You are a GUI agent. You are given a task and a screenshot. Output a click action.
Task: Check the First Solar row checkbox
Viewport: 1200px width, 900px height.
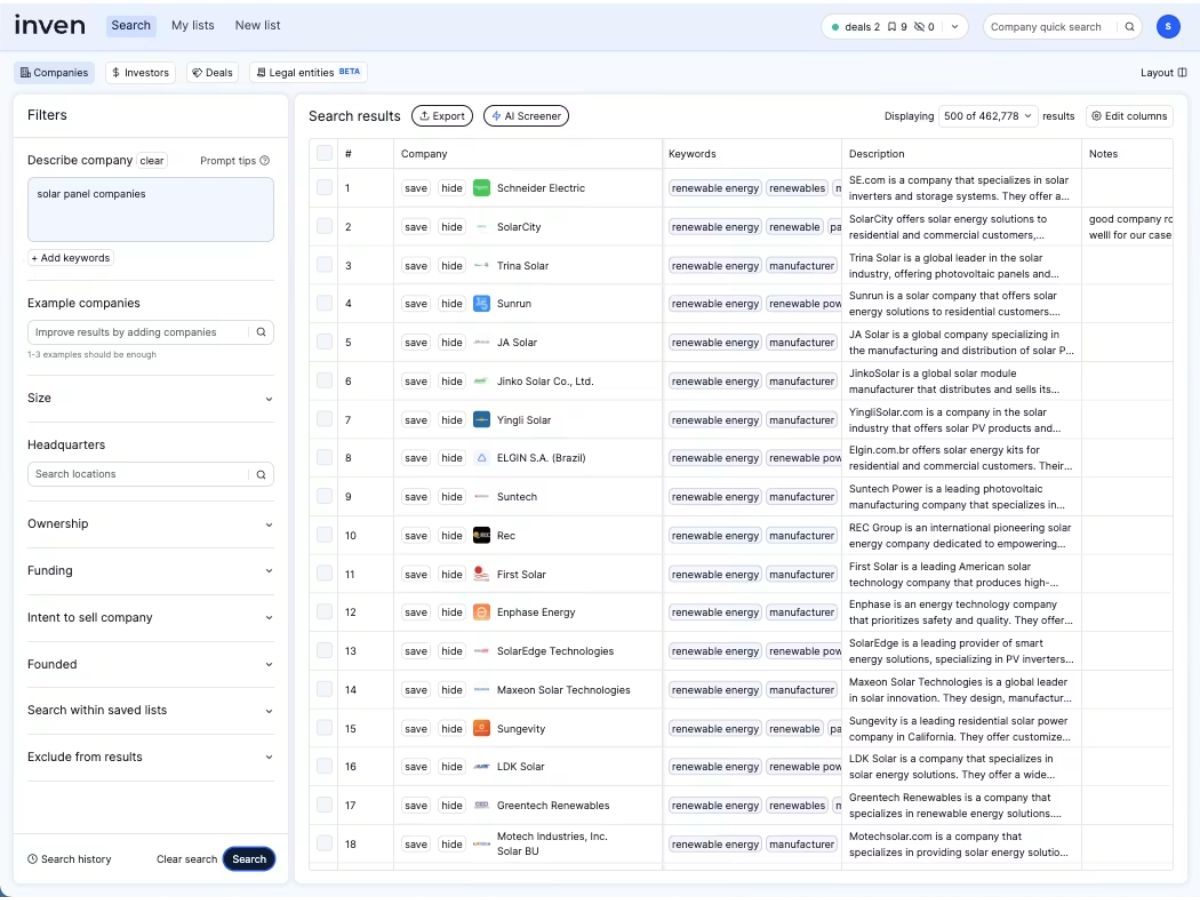coord(324,573)
